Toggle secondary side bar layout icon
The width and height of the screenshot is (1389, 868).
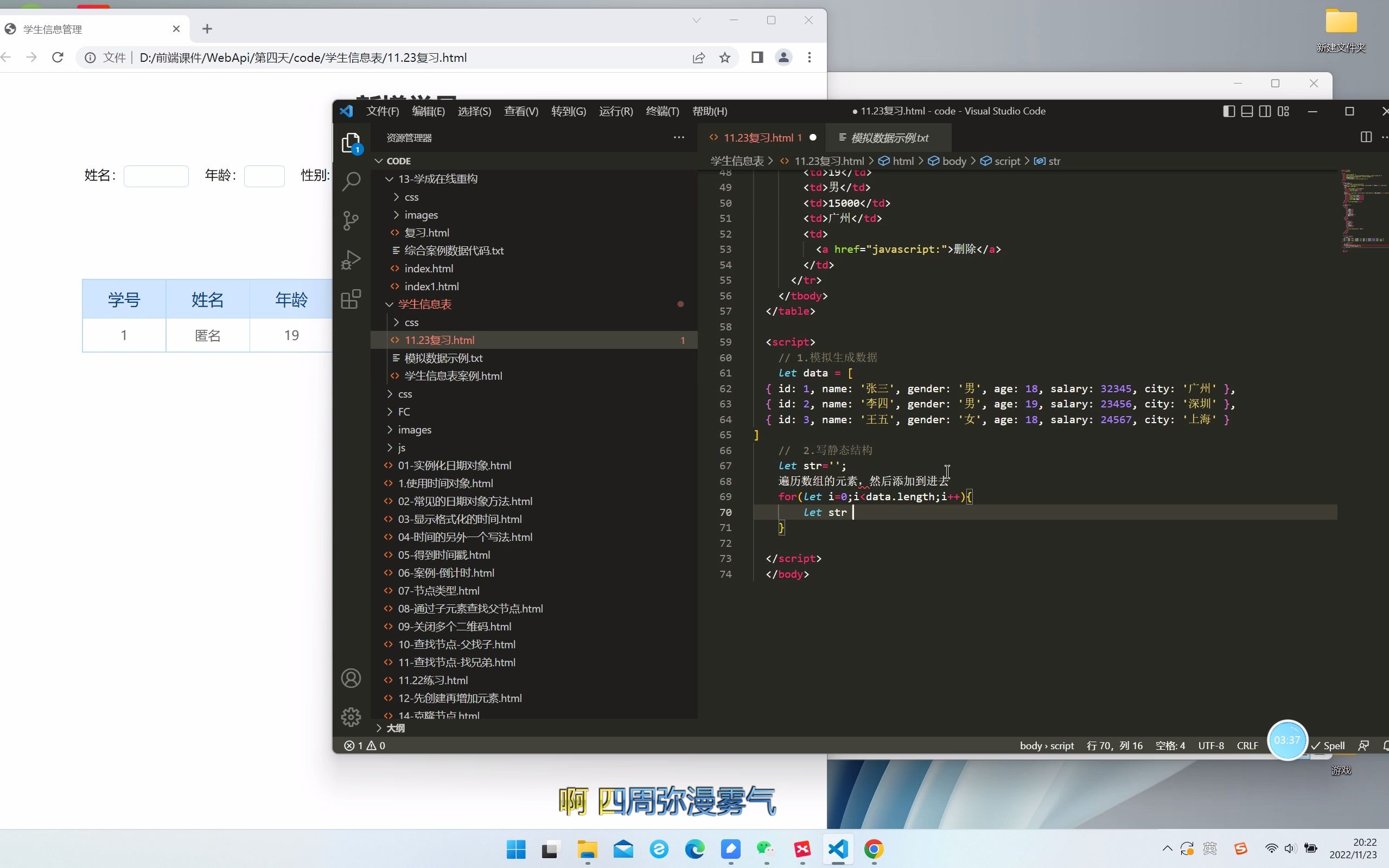tap(1264, 111)
